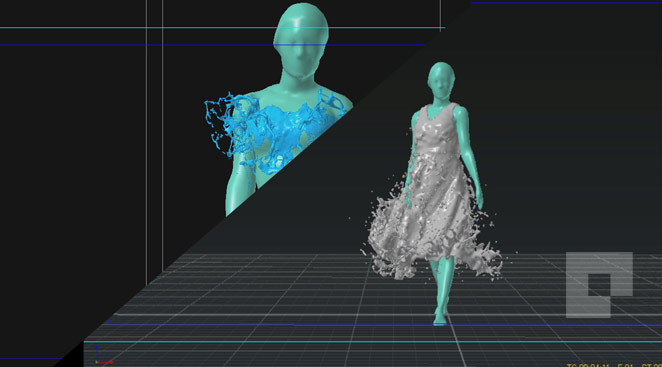Click the blue Z axis of the gizmo

(x=97, y=353)
